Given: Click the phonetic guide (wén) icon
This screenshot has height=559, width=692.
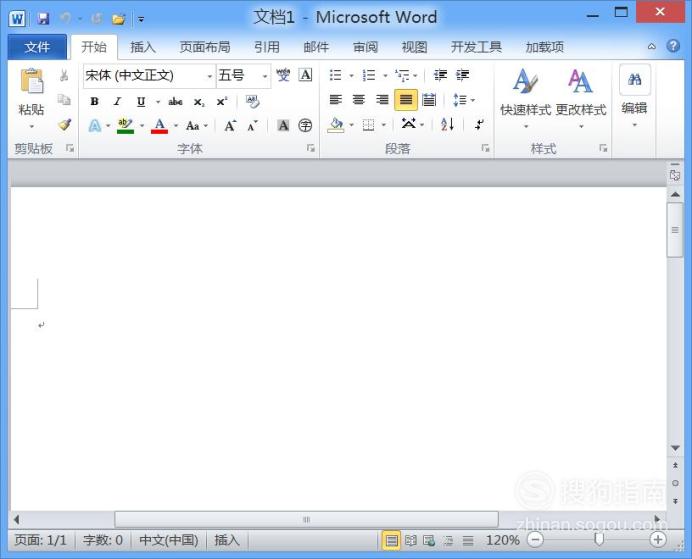Looking at the screenshot, I should (x=283, y=75).
